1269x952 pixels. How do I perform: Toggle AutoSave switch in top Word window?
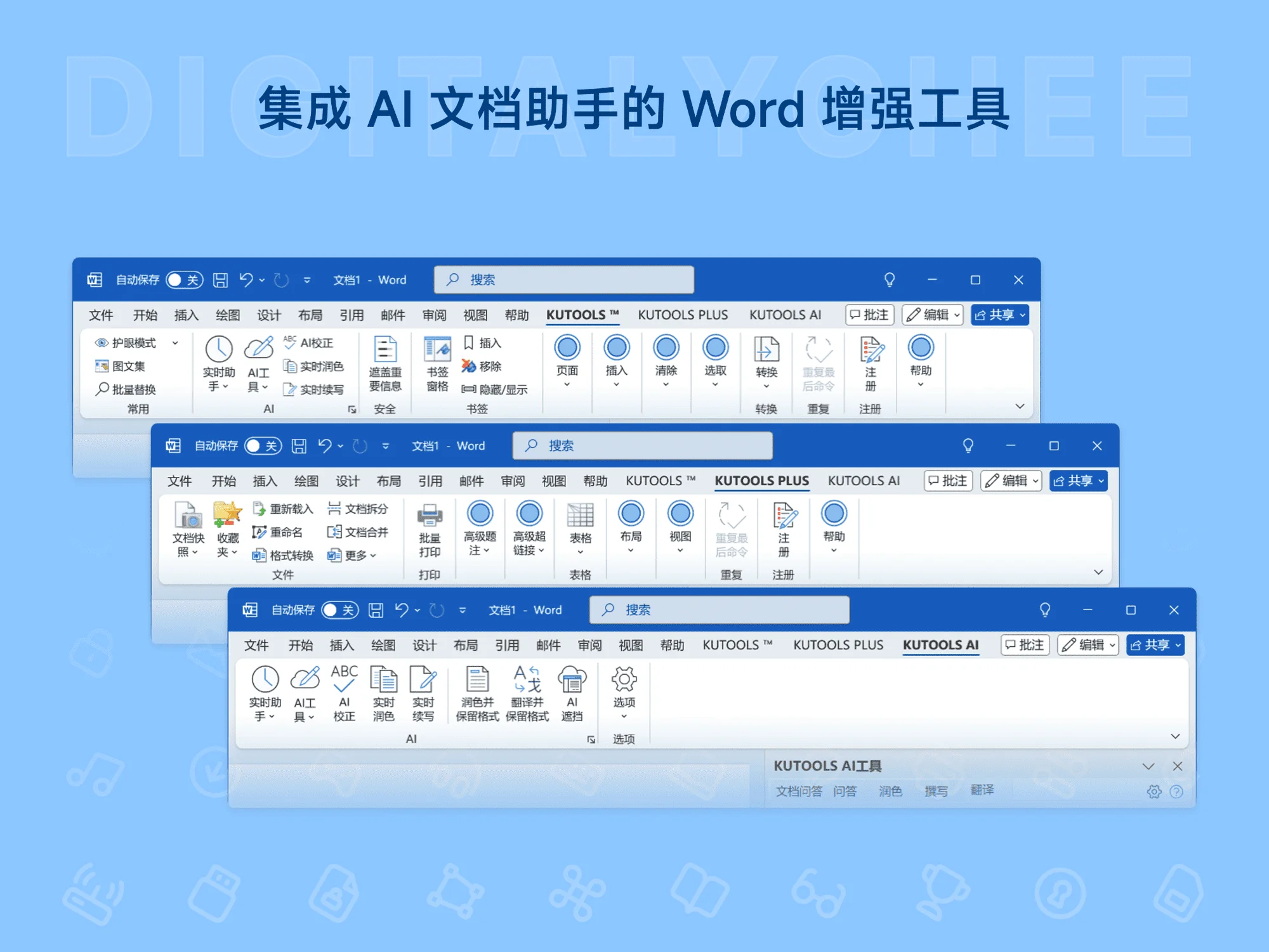(184, 280)
